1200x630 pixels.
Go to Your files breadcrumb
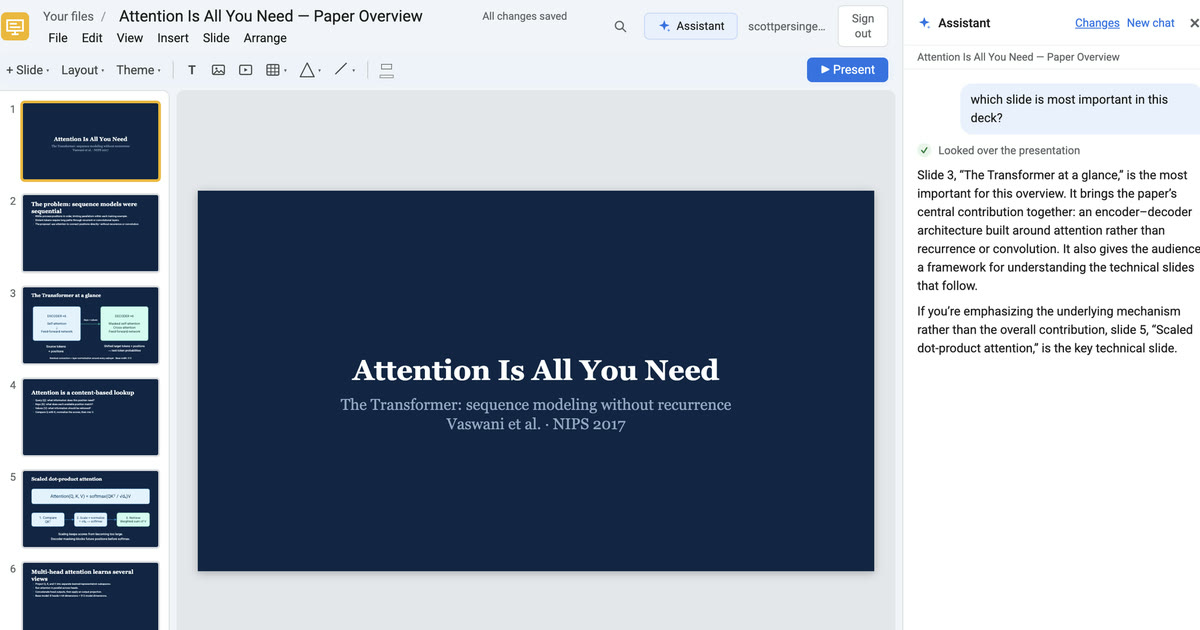[68, 16]
